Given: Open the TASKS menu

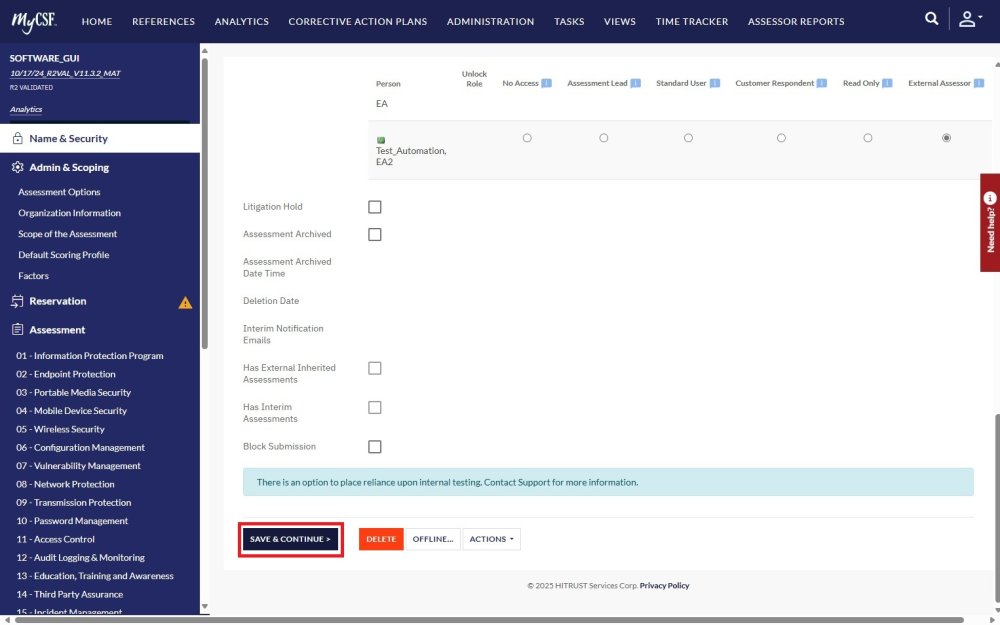Looking at the screenshot, I should click(x=569, y=21).
